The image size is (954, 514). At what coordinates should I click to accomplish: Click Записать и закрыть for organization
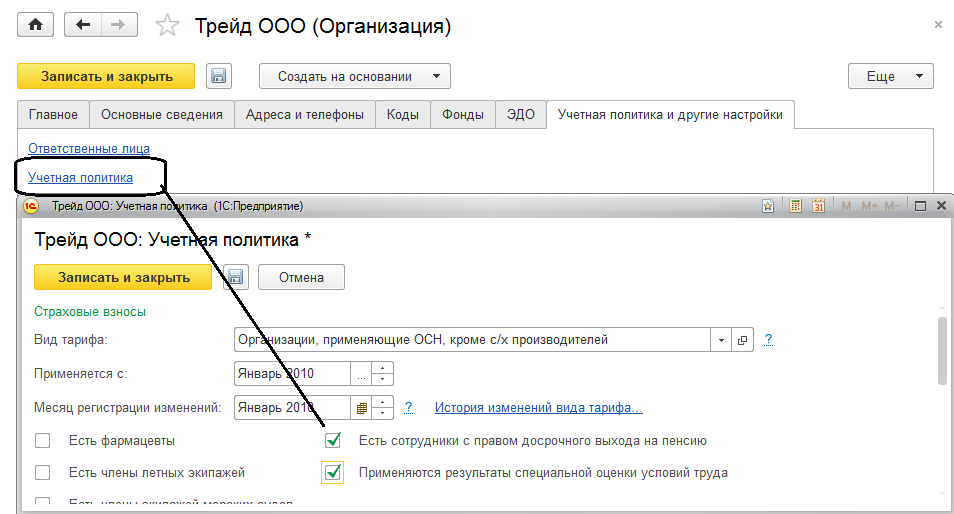tap(106, 76)
